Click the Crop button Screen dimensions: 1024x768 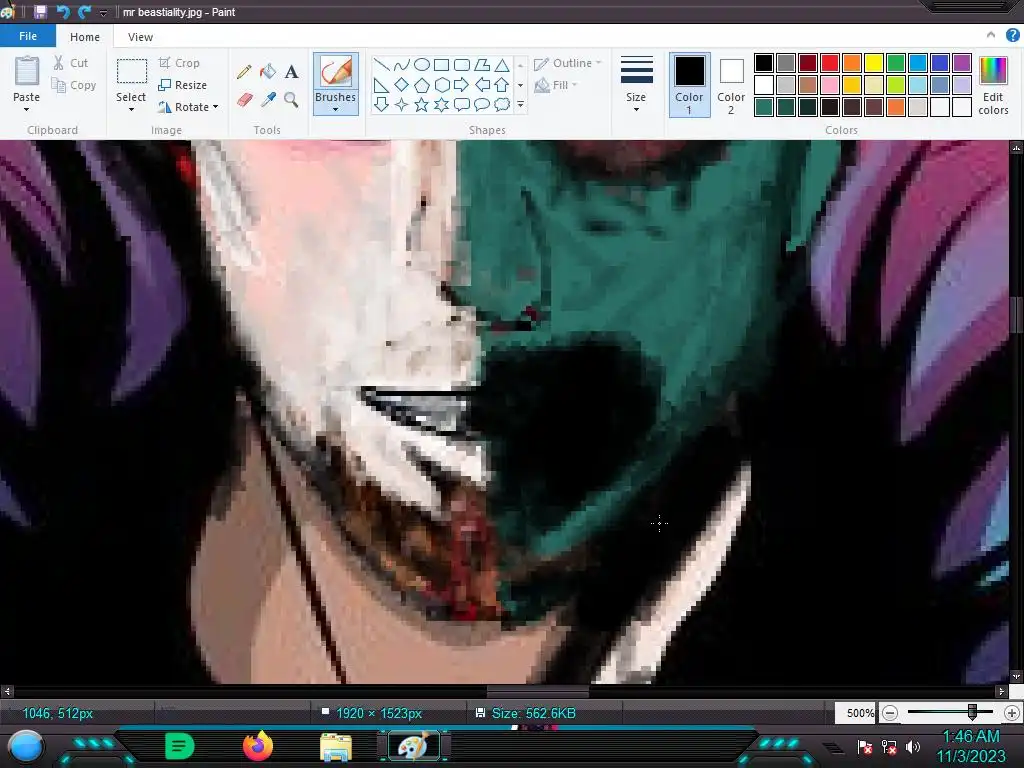pos(179,63)
